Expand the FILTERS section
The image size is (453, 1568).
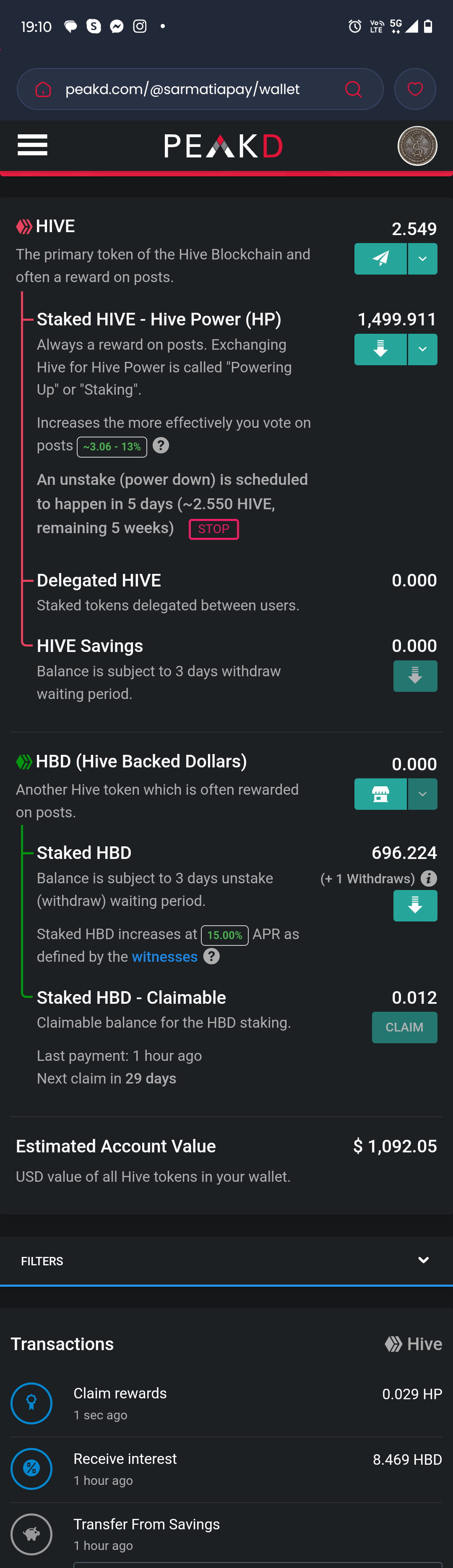(226, 1261)
